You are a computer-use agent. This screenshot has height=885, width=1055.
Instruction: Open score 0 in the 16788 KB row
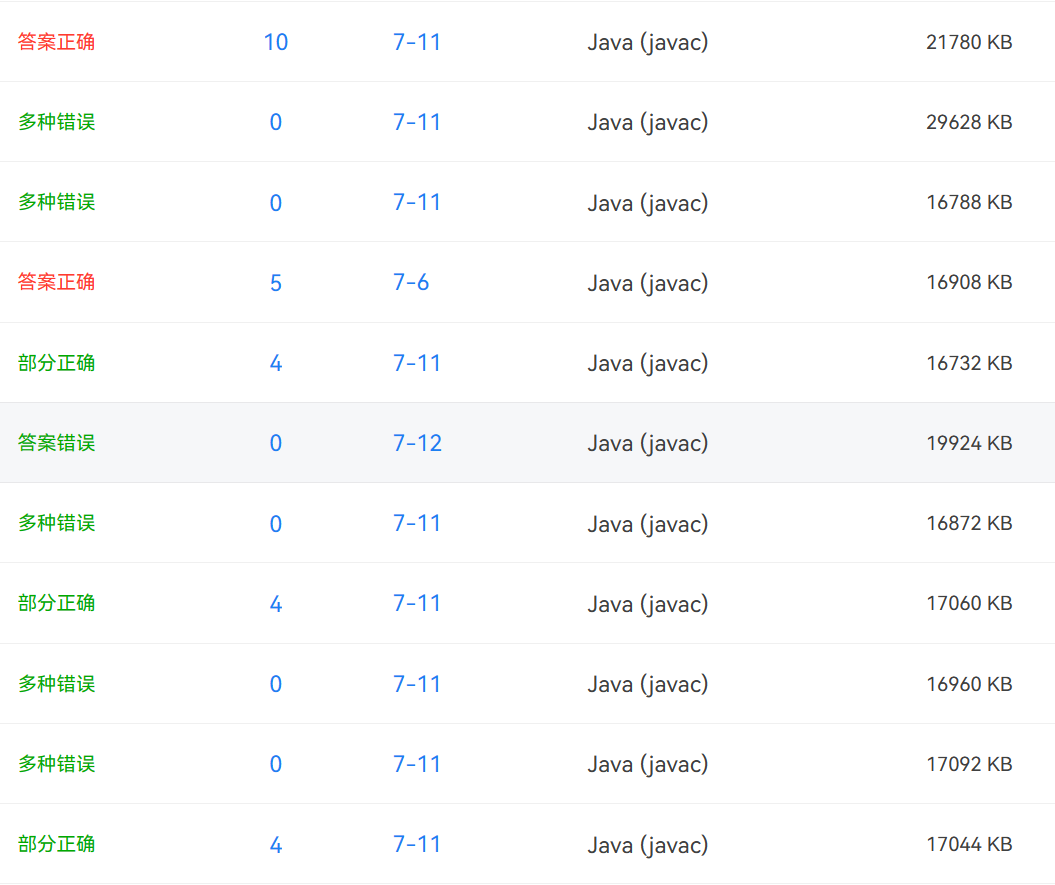[x=275, y=203]
